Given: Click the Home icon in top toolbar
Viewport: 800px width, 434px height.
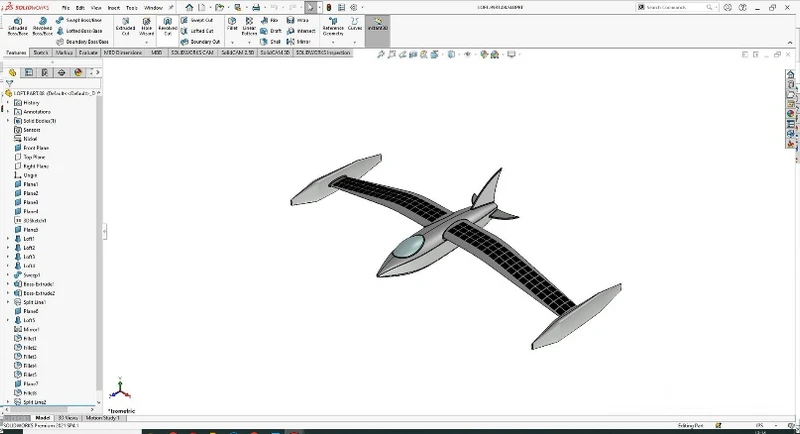Looking at the screenshot, I should [x=189, y=7].
